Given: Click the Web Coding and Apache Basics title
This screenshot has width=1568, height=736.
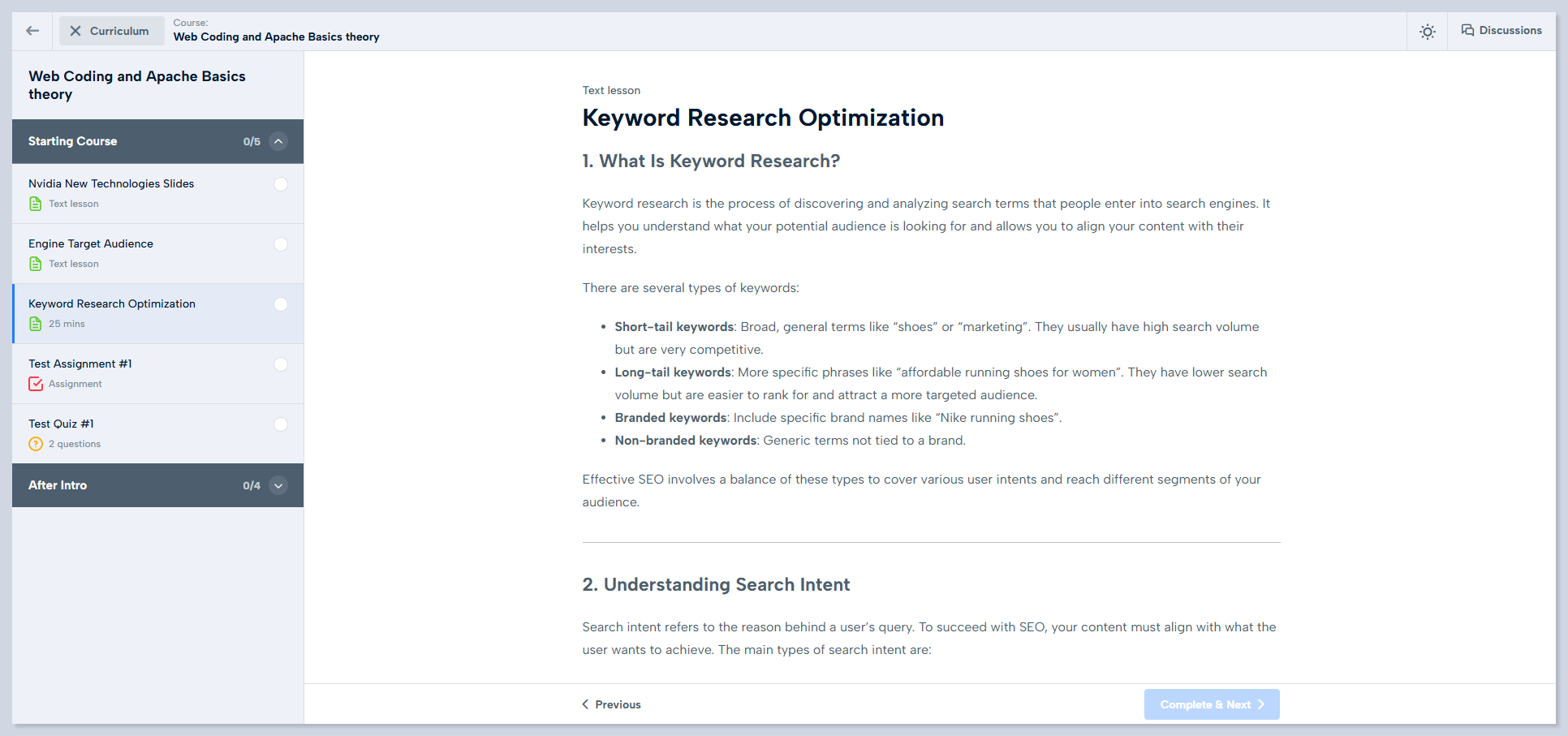Looking at the screenshot, I should (x=136, y=84).
